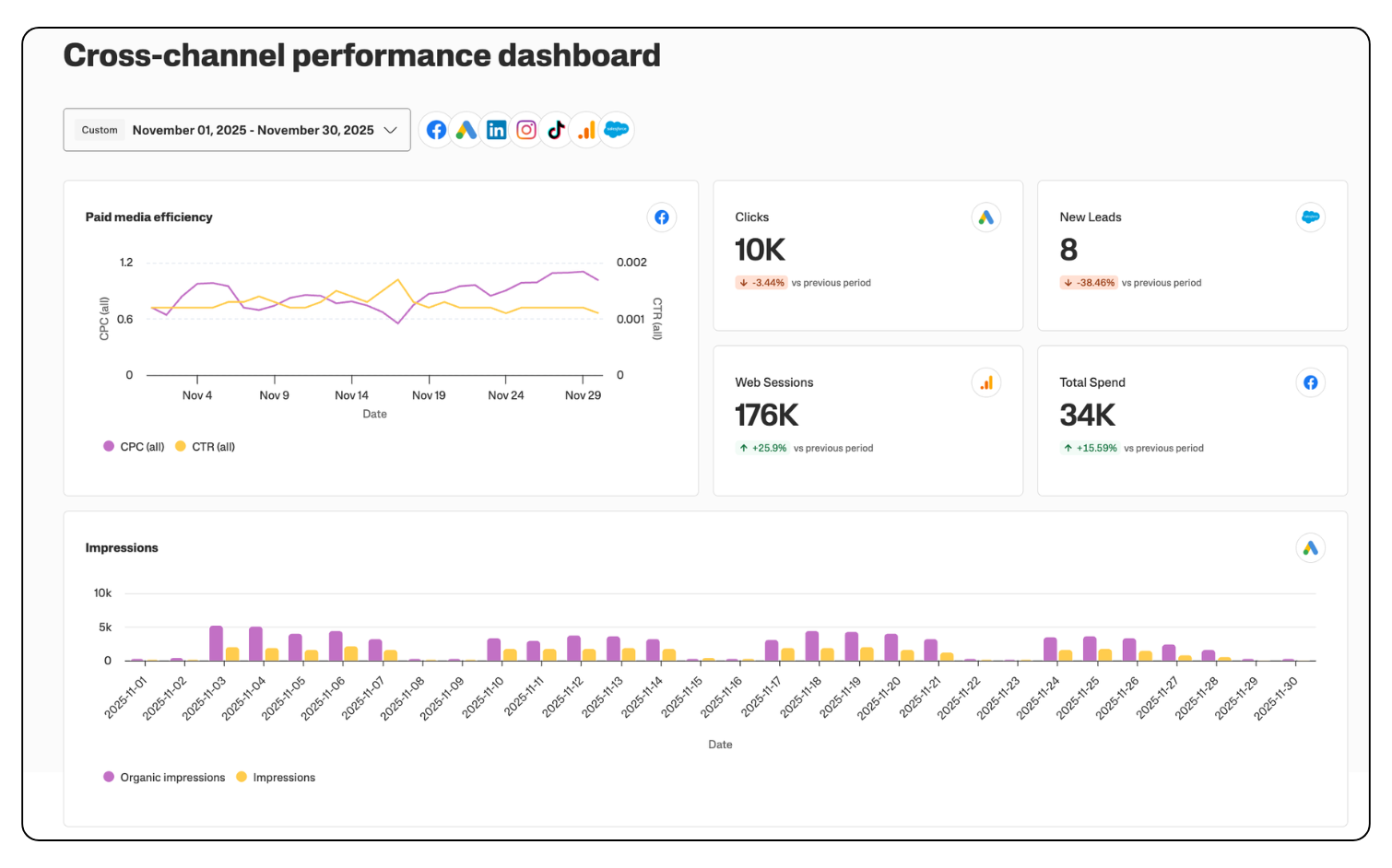Viewport: 1392px width, 868px height.
Task: Click the Salesforce channel filter icon
Action: tap(616, 130)
